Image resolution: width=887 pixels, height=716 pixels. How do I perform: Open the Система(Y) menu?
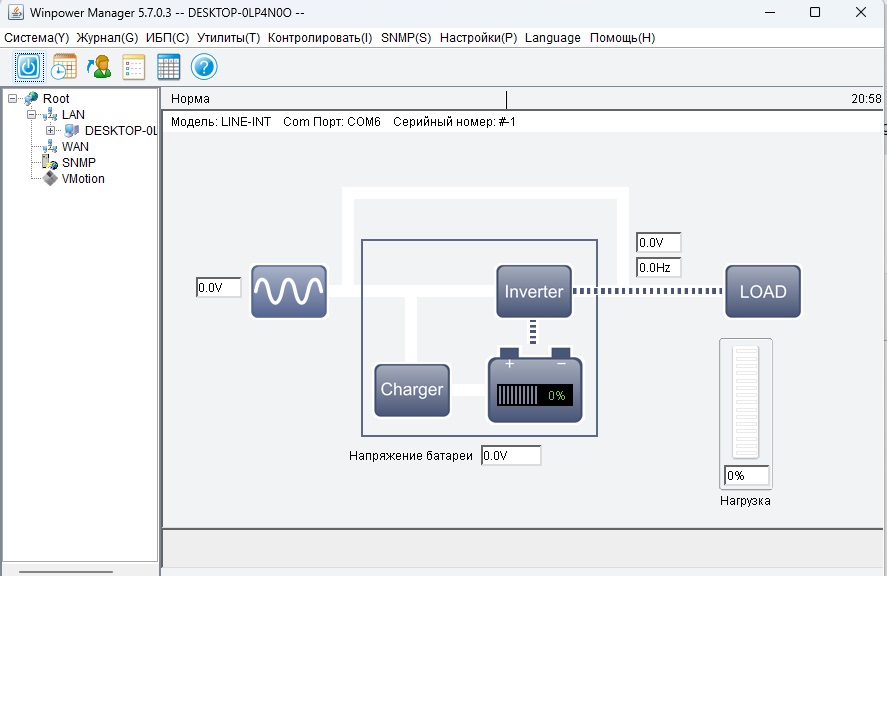point(37,37)
